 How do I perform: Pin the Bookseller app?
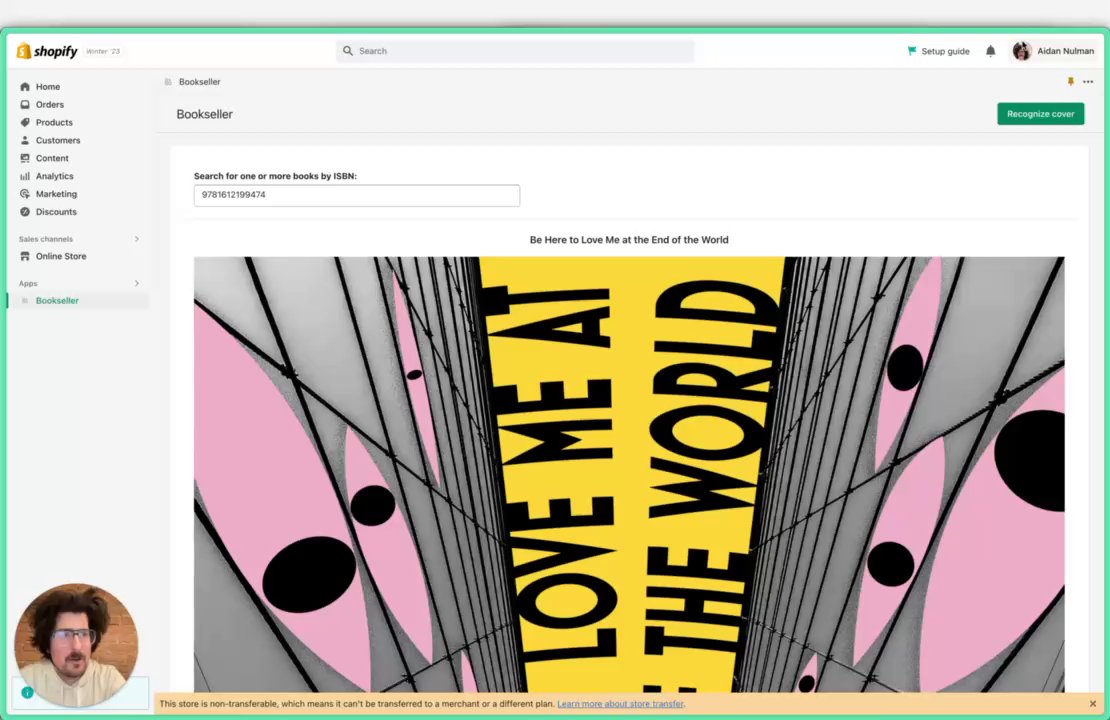coord(1070,82)
